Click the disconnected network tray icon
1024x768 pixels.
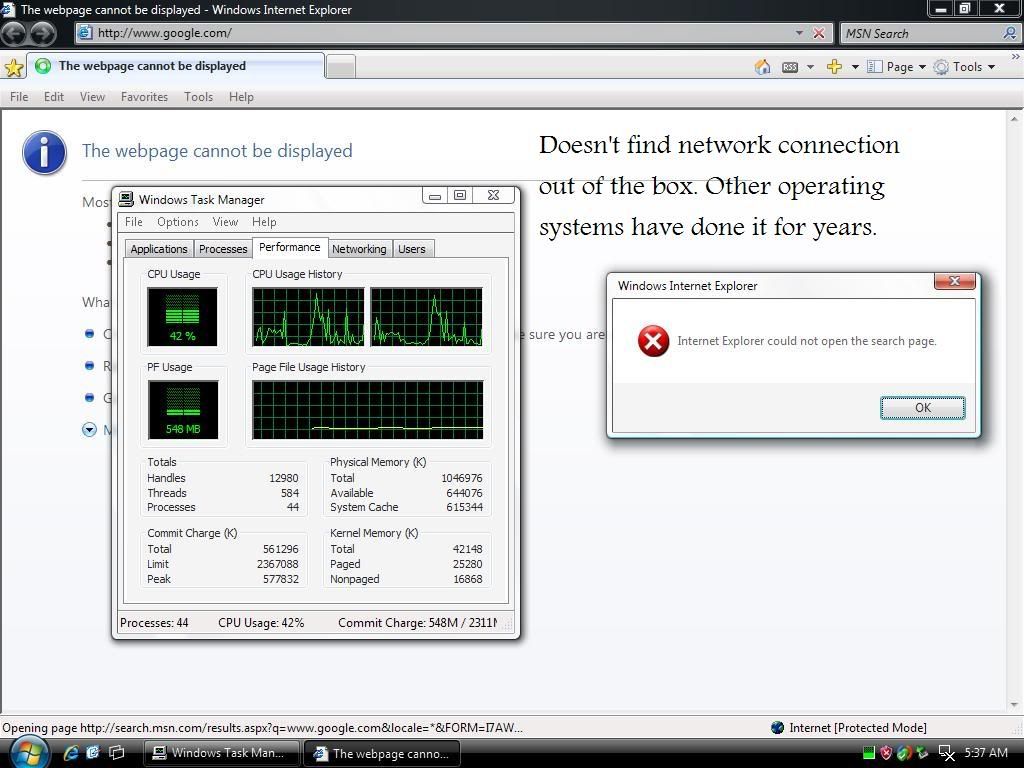(946, 753)
